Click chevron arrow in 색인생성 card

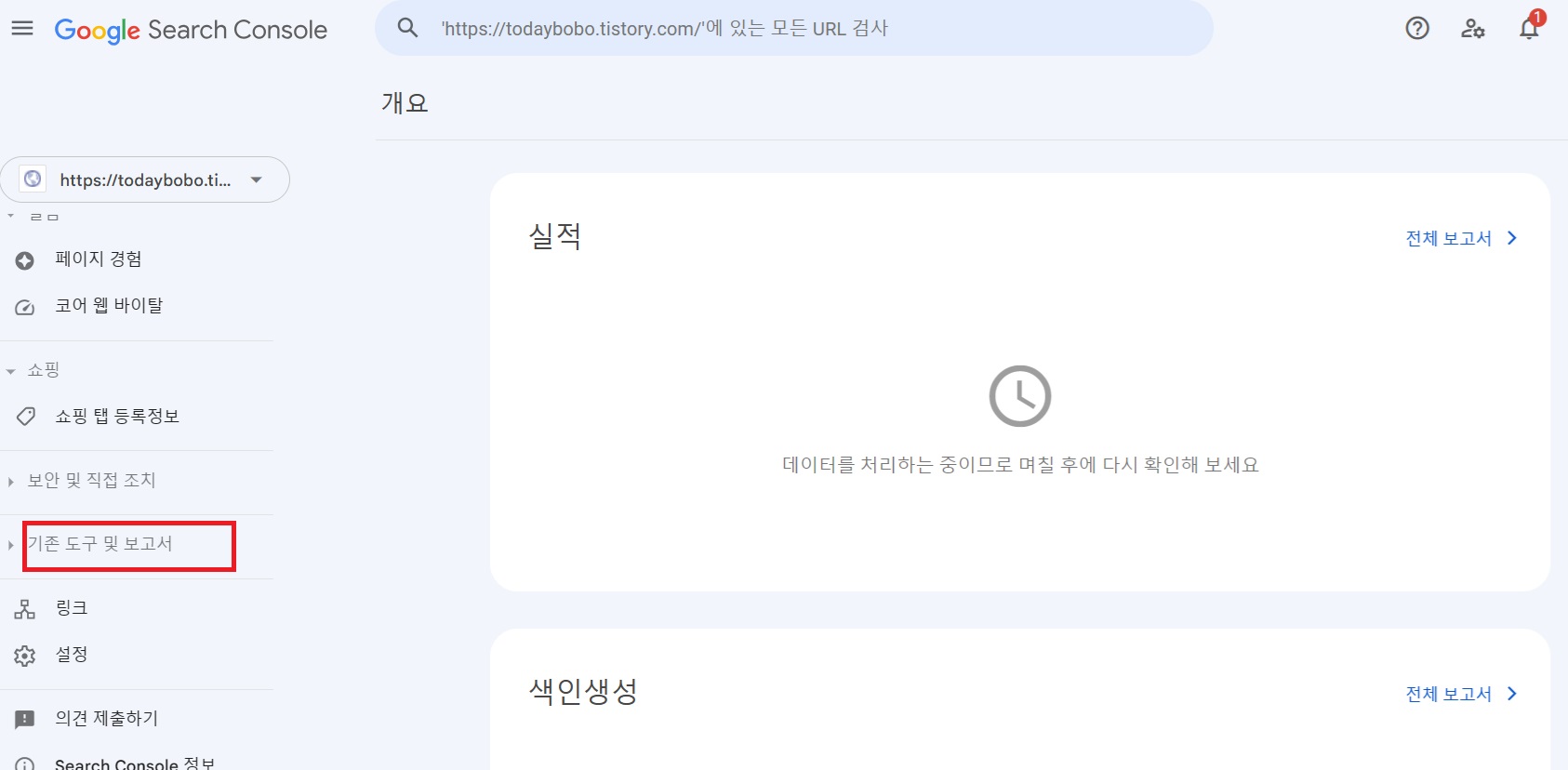1512,694
